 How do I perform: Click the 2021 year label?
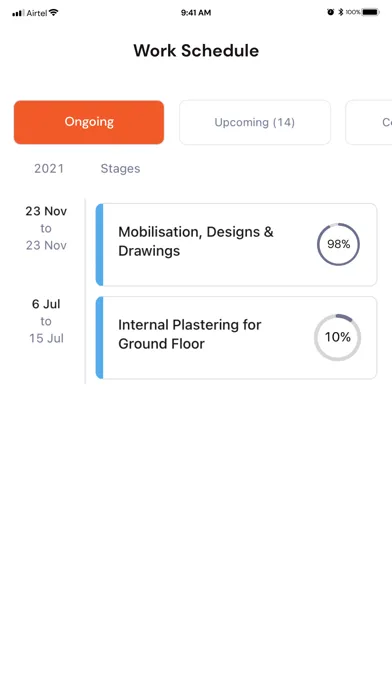49,169
